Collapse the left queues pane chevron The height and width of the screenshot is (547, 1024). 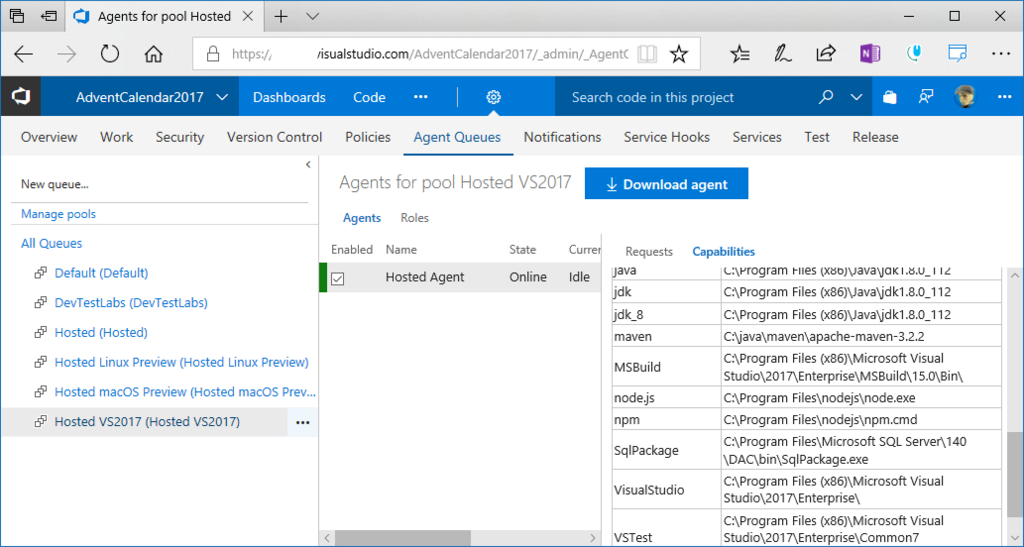(x=308, y=164)
